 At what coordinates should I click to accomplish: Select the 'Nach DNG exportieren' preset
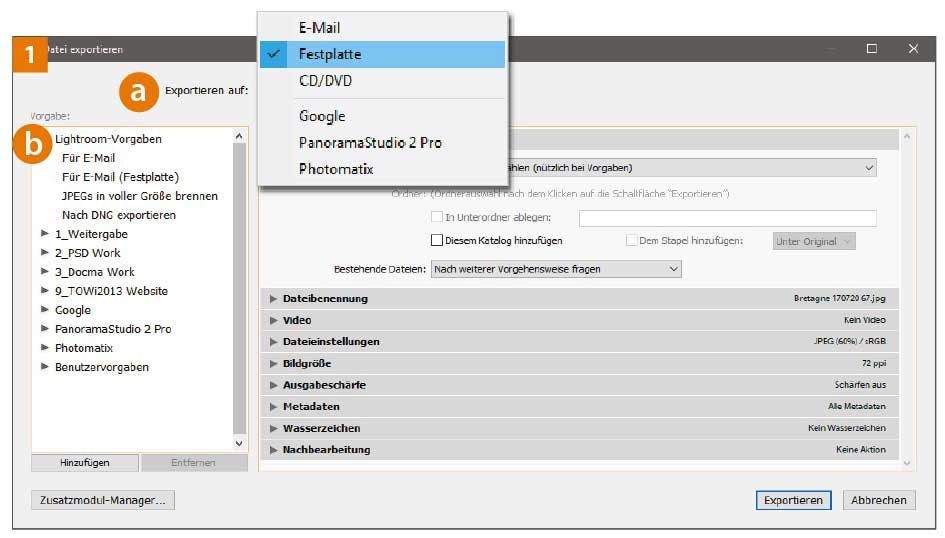point(118,215)
